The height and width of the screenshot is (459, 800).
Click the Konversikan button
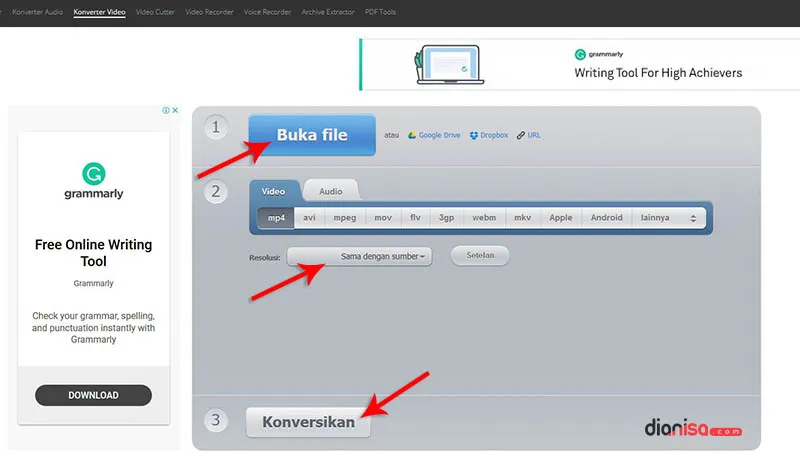click(308, 422)
